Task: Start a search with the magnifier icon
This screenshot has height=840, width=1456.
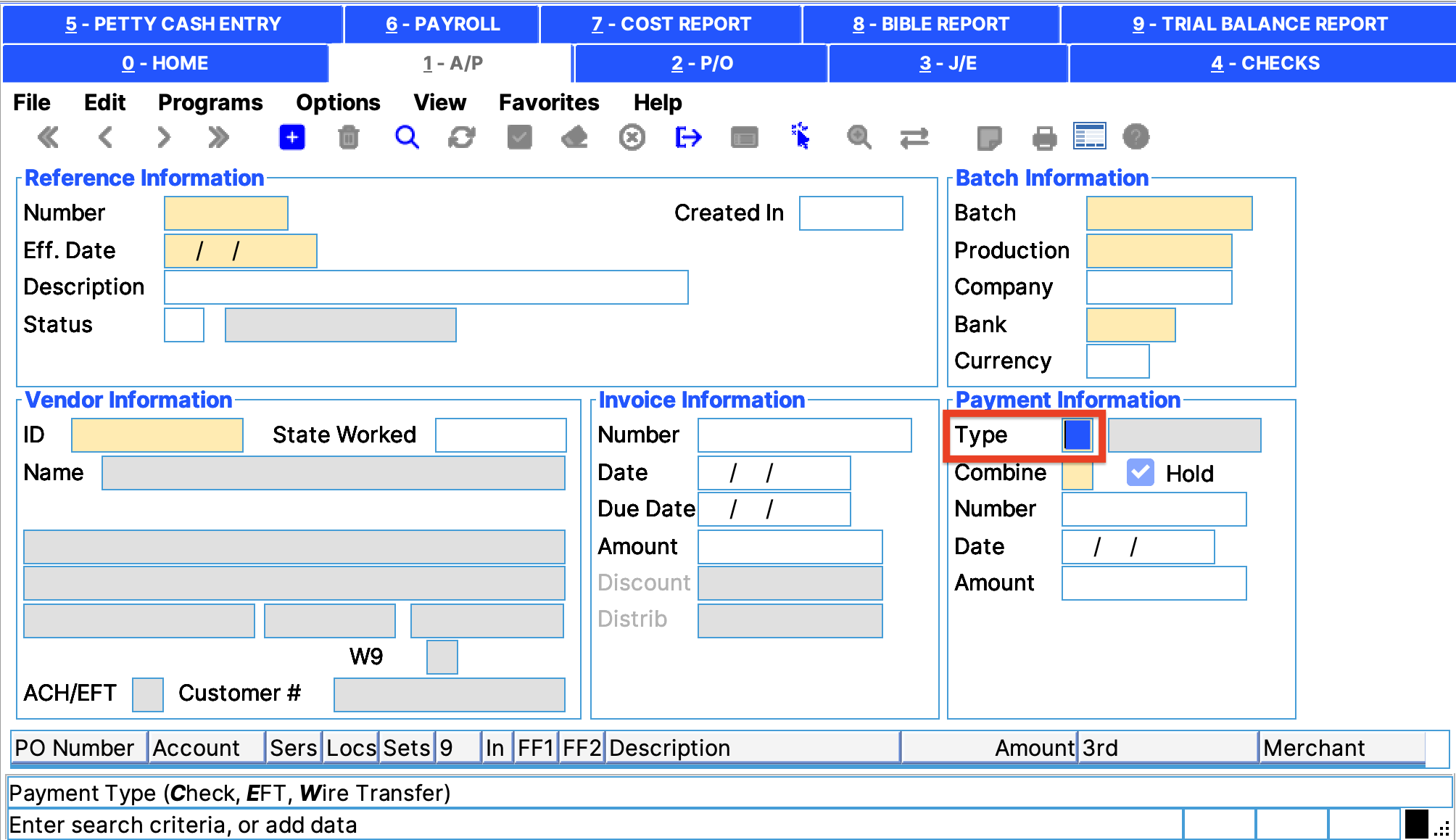Action: [407, 137]
